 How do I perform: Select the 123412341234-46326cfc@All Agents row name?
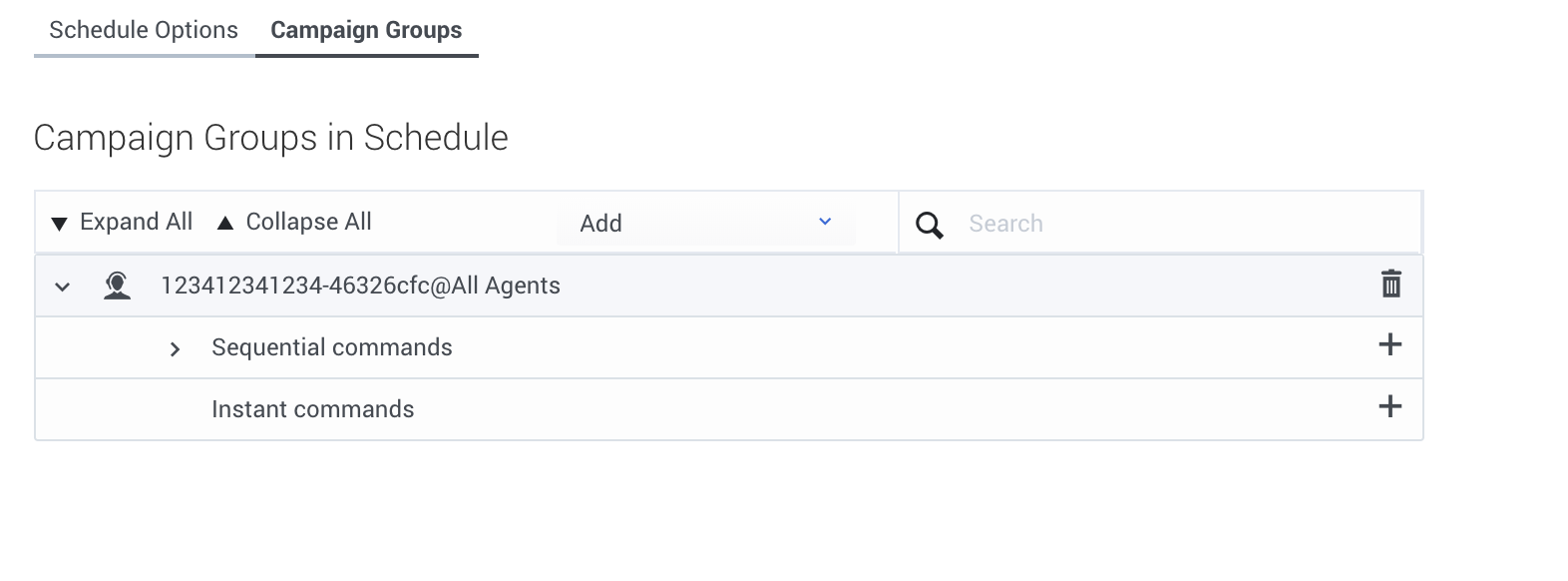coord(360,286)
